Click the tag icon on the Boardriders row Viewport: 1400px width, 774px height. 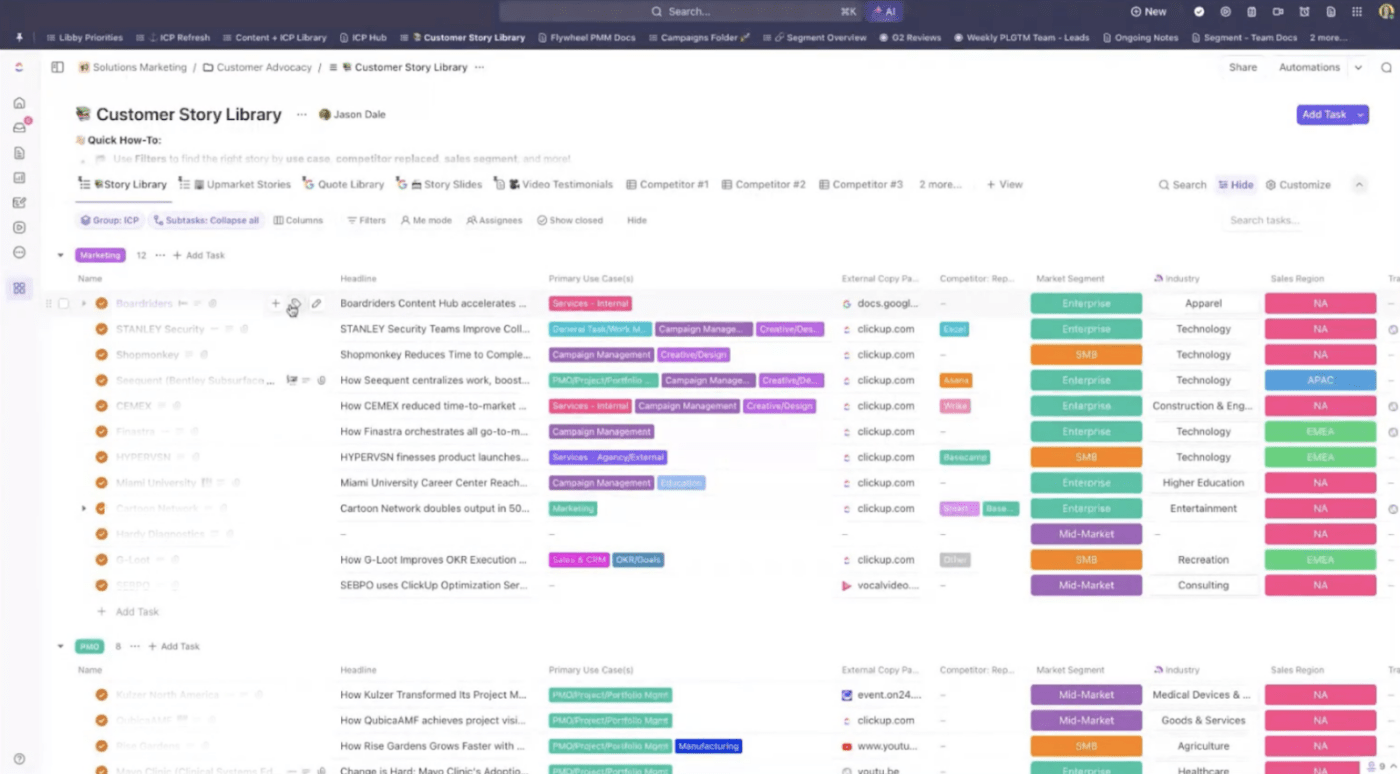(x=295, y=303)
